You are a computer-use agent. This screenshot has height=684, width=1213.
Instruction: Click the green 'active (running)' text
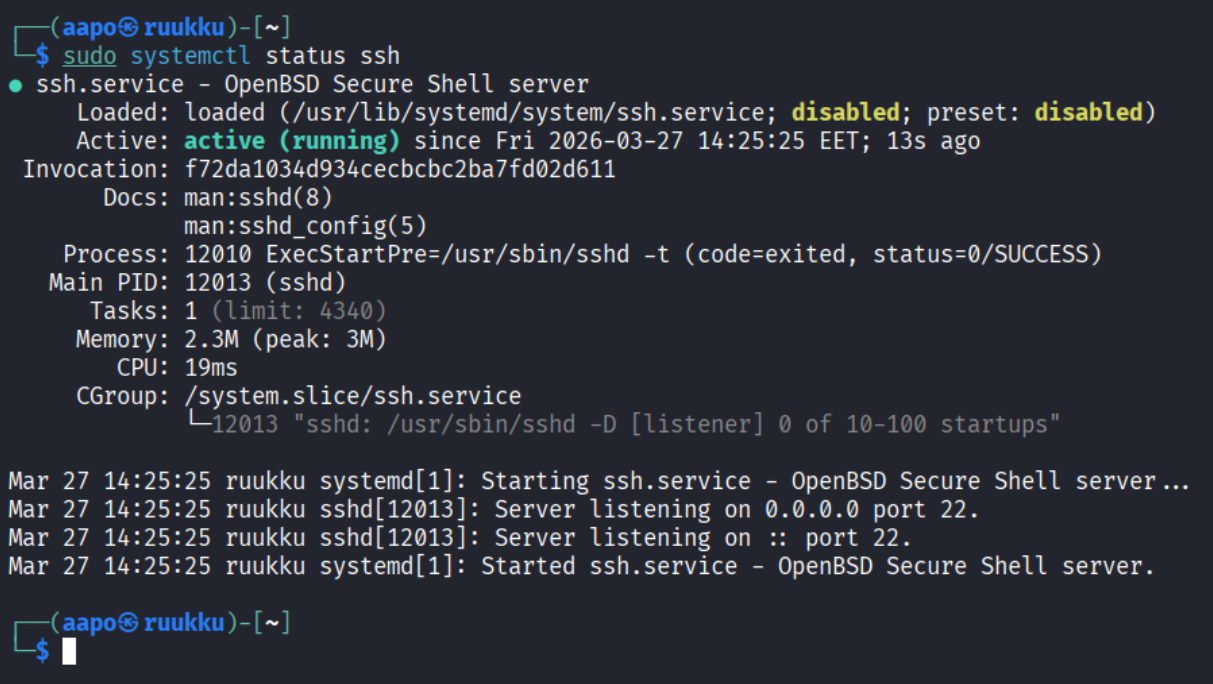[292, 142]
